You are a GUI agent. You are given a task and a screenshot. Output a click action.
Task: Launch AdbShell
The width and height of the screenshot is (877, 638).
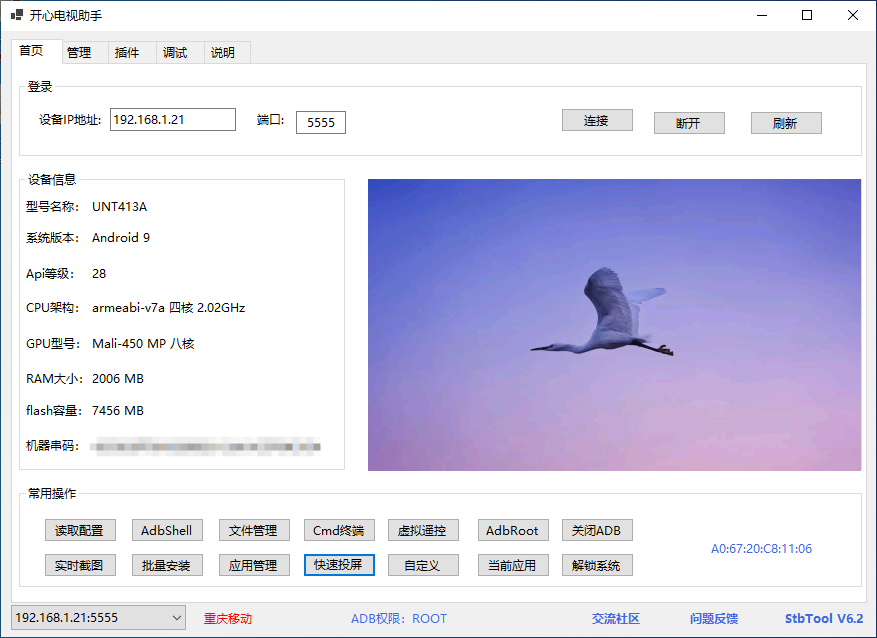click(x=167, y=531)
